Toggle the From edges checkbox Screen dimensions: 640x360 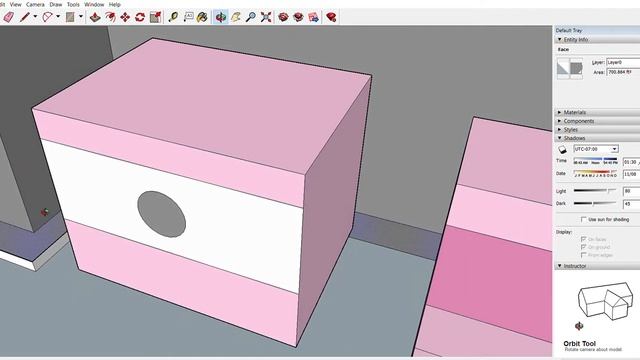[584, 255]
